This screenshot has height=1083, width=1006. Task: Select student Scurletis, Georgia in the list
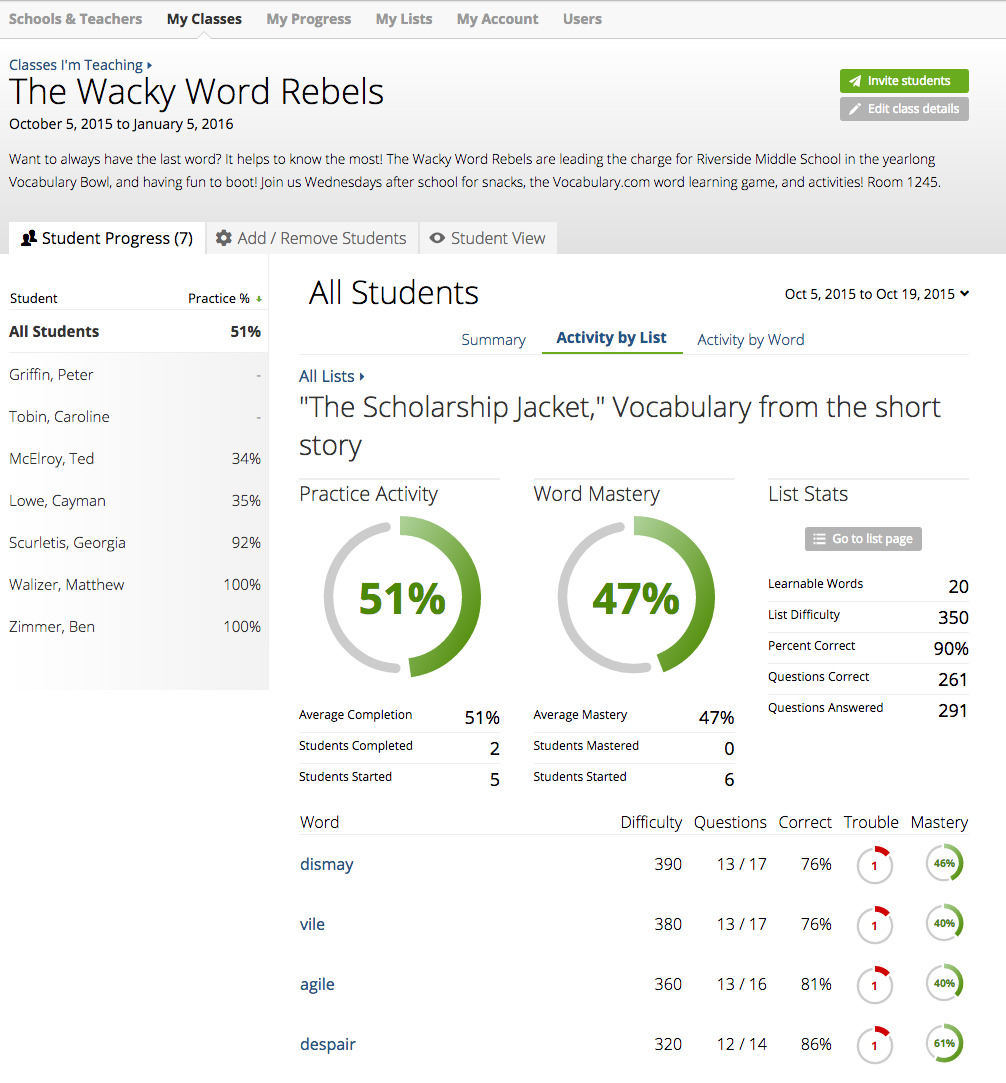point(68,543)
